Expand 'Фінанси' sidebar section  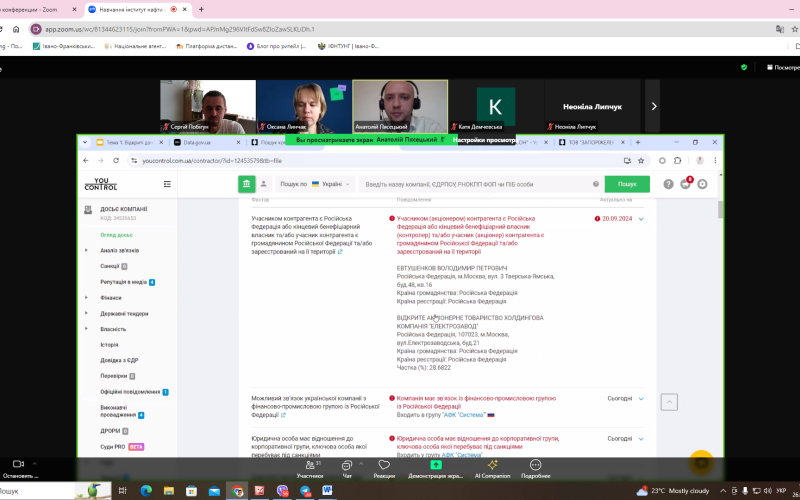(x=86, y=297)
